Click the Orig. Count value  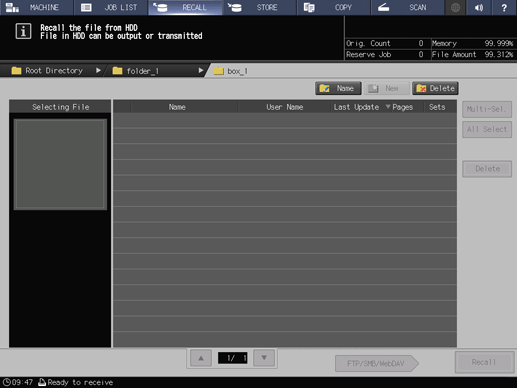pos(421,43)
